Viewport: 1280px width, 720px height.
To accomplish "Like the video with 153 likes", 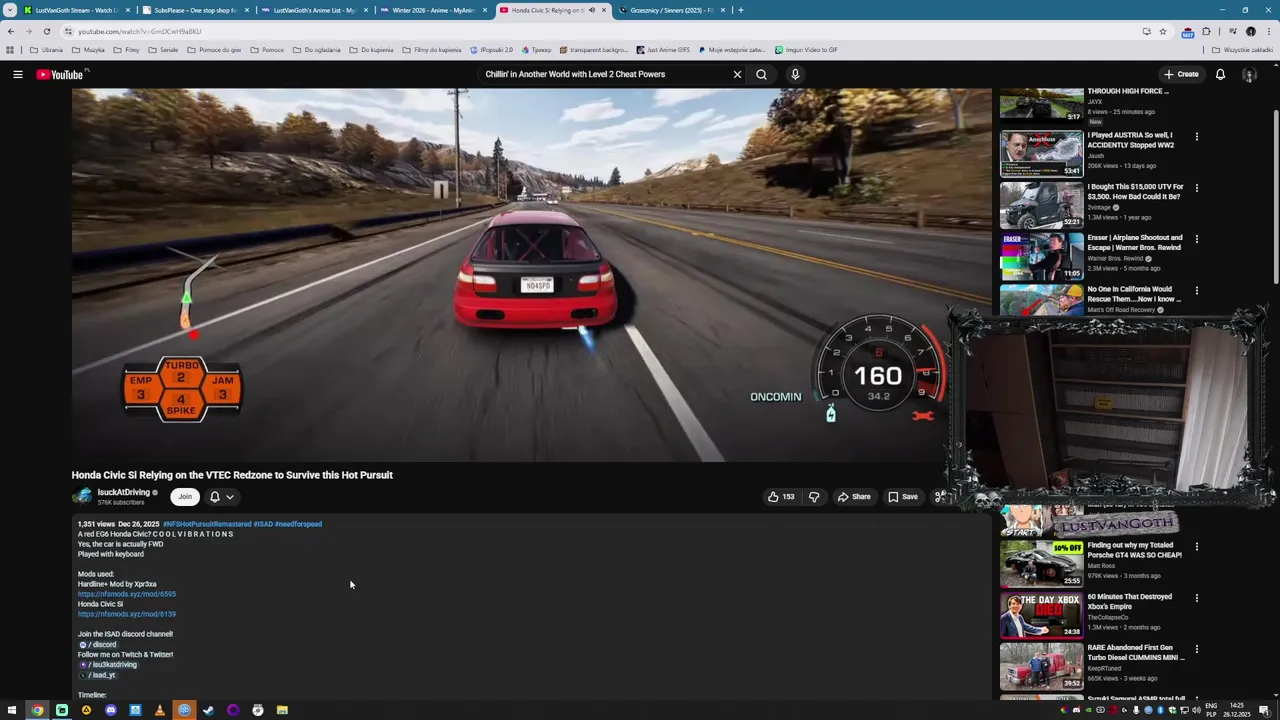I will click(781, 496).
